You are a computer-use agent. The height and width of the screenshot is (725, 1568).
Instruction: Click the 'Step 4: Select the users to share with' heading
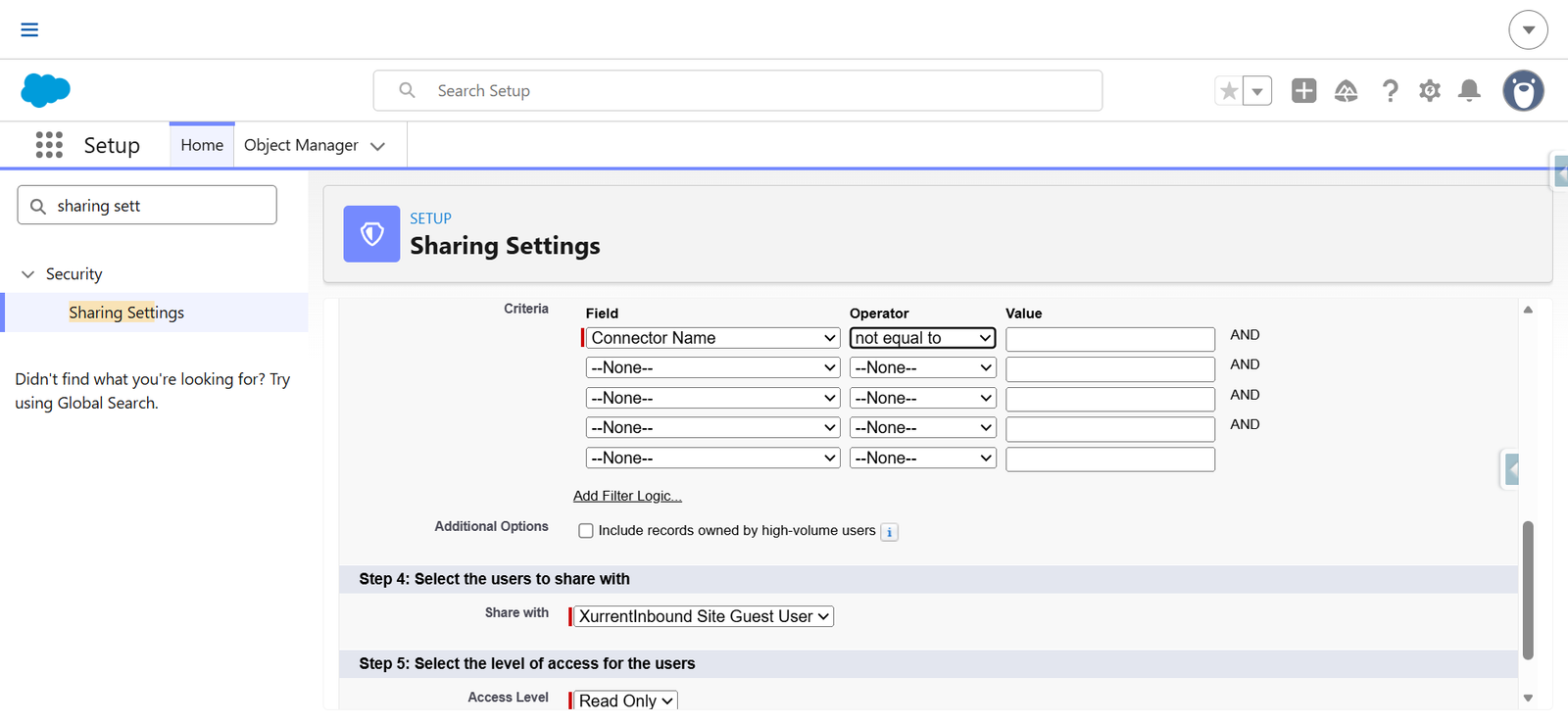tap(494, 579)
